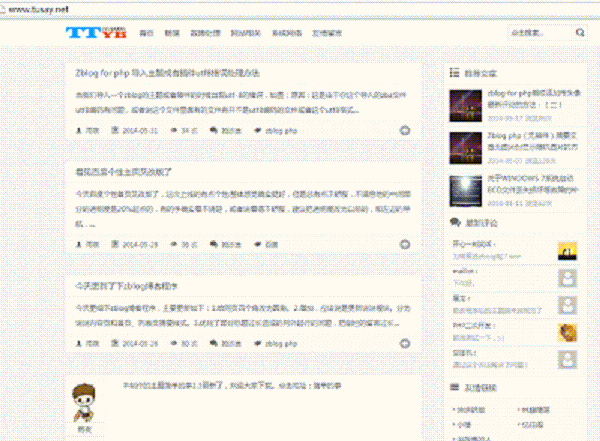Click calendar icon on the second post
This screenshot has height=441, width=600.
point(115,244)
